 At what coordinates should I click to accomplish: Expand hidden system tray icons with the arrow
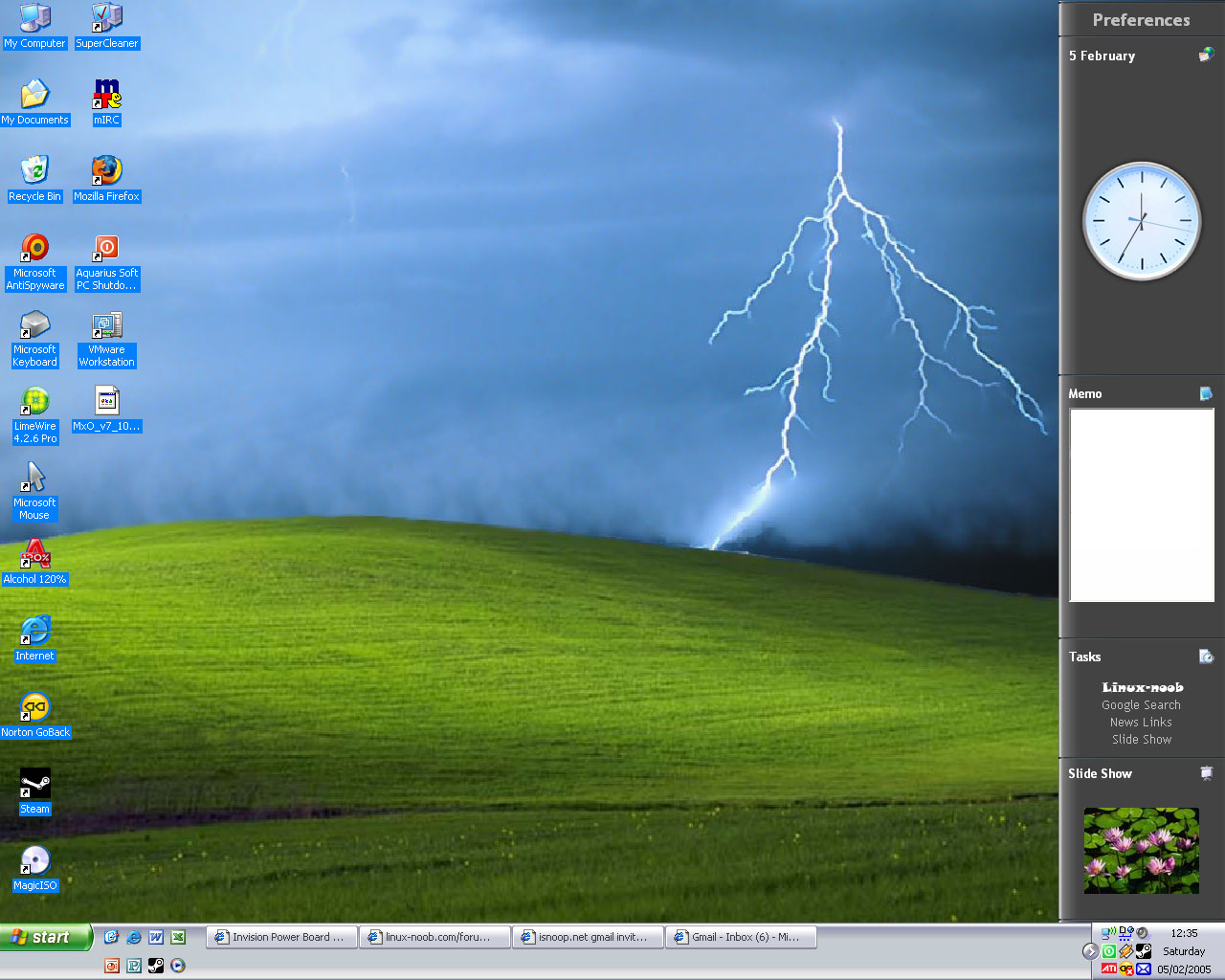(1090, 951)
